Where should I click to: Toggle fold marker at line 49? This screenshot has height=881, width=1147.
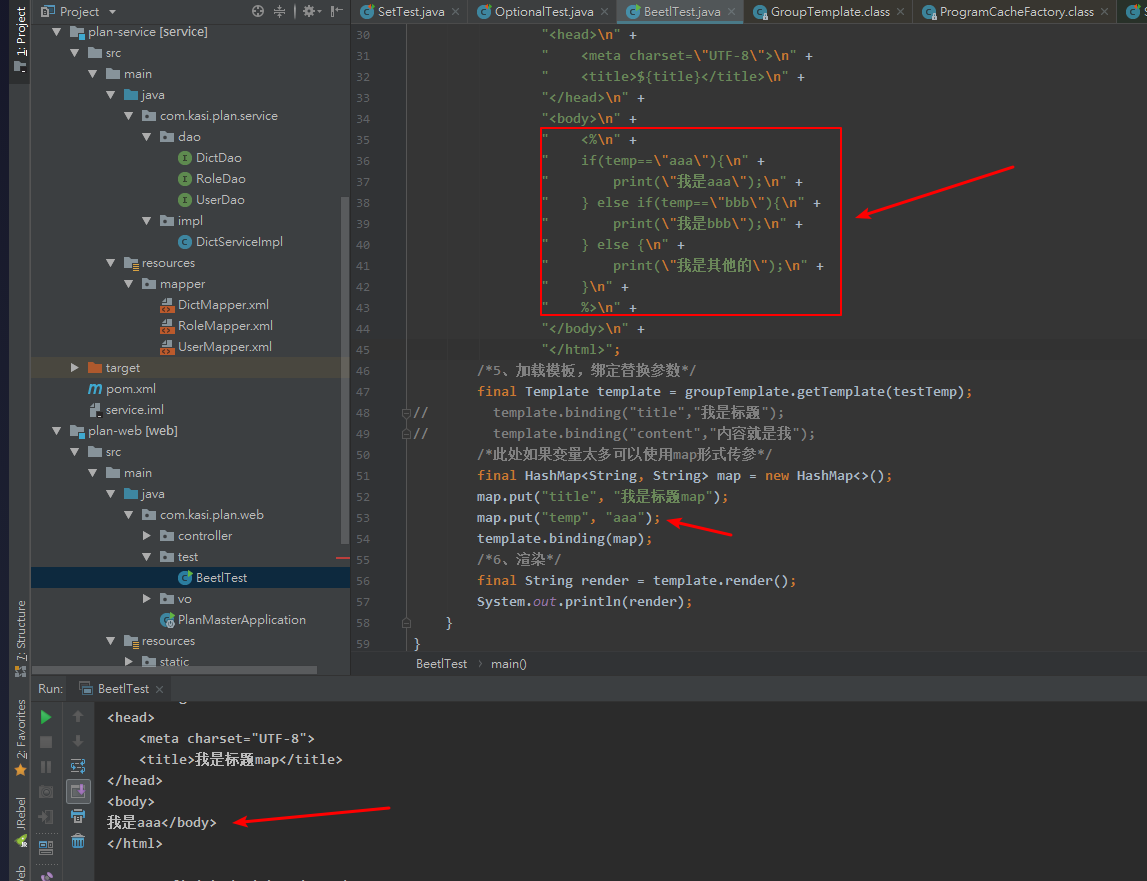[406, 434]
